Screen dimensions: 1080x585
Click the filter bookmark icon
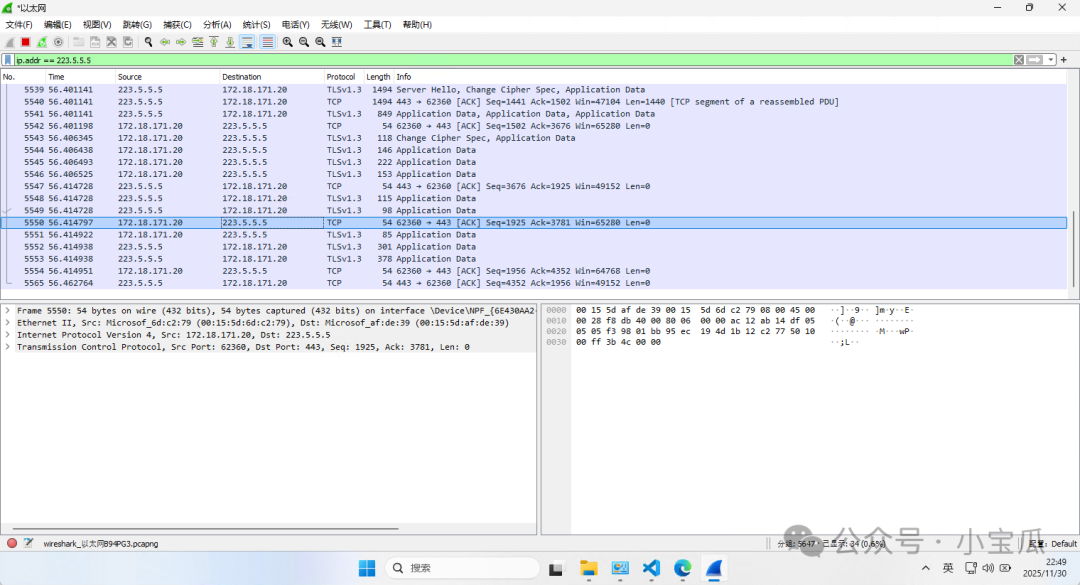tap(8, 60)
